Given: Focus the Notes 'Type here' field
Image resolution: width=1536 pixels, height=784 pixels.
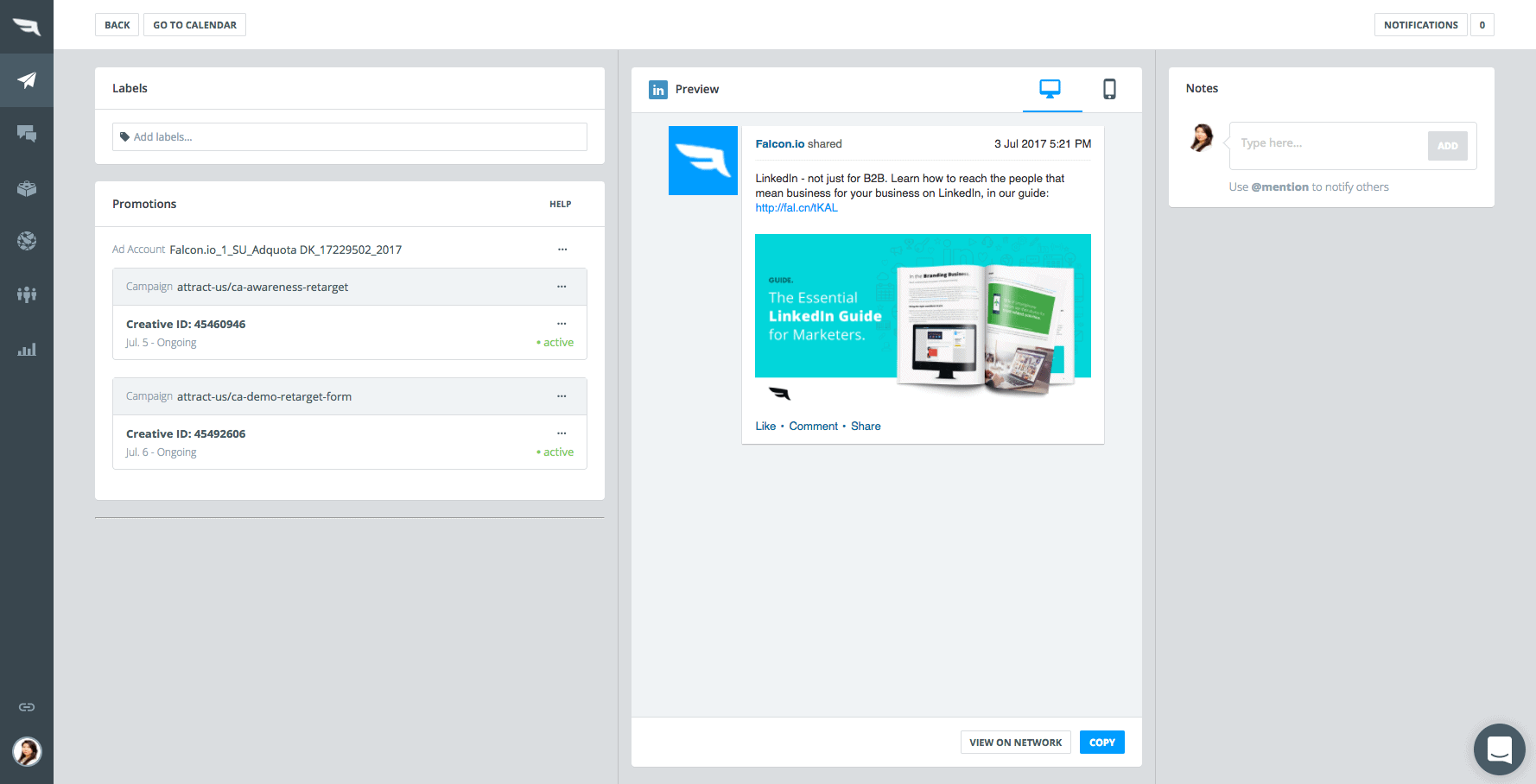Looking at the screenshot, I should [x=1329, y=144].
